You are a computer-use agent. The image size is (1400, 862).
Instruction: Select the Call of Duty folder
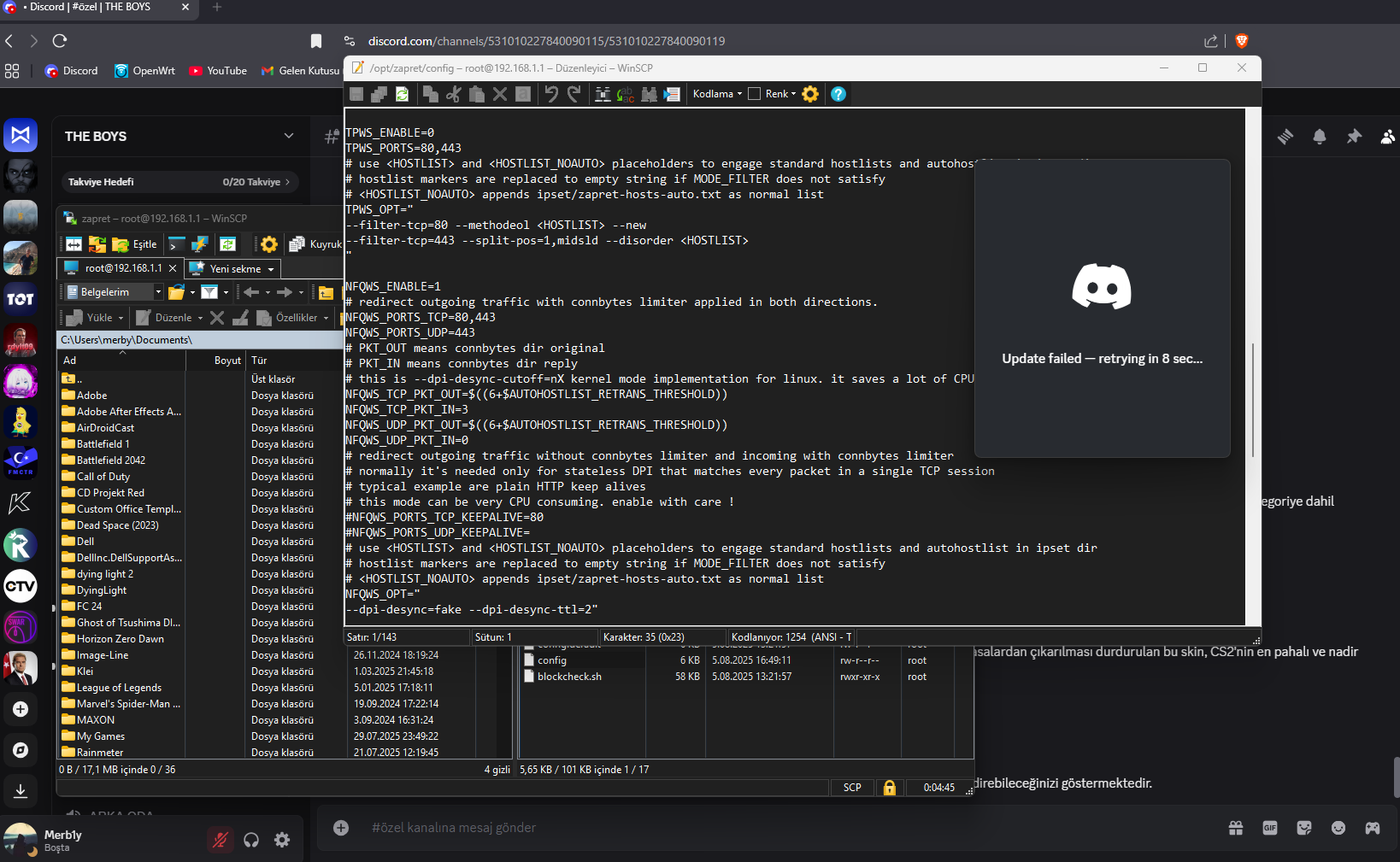[96, 477]
